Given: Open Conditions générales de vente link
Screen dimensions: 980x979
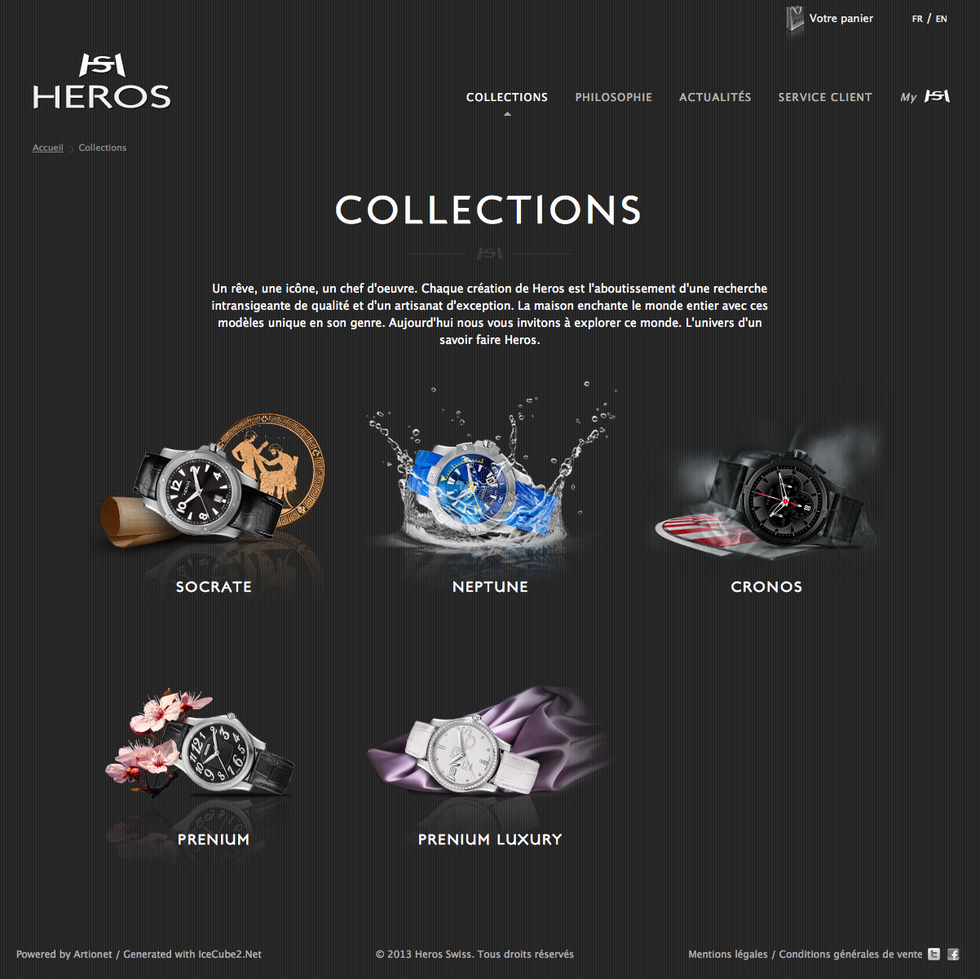Looking at the screenshot, I should 851,954.
